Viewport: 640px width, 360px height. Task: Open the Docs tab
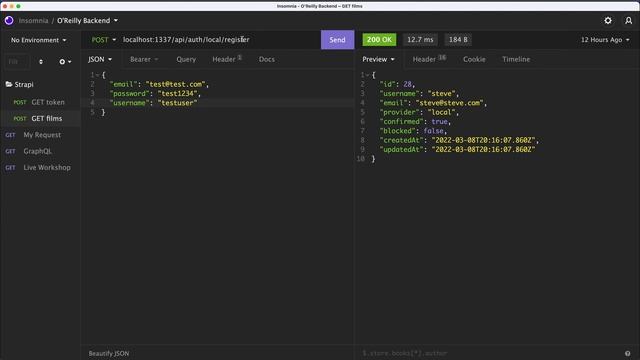tap(267, 59)
